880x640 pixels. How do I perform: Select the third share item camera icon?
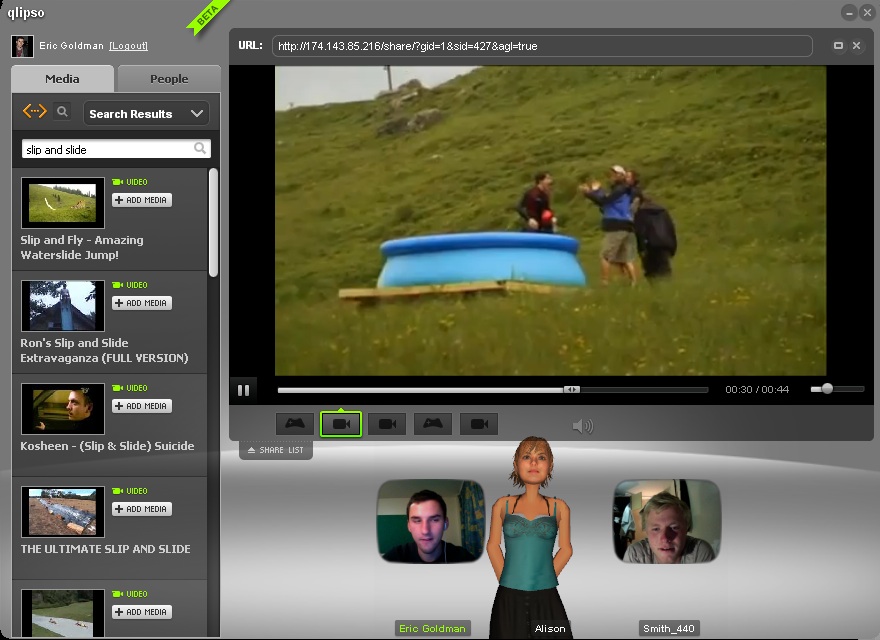387,424
